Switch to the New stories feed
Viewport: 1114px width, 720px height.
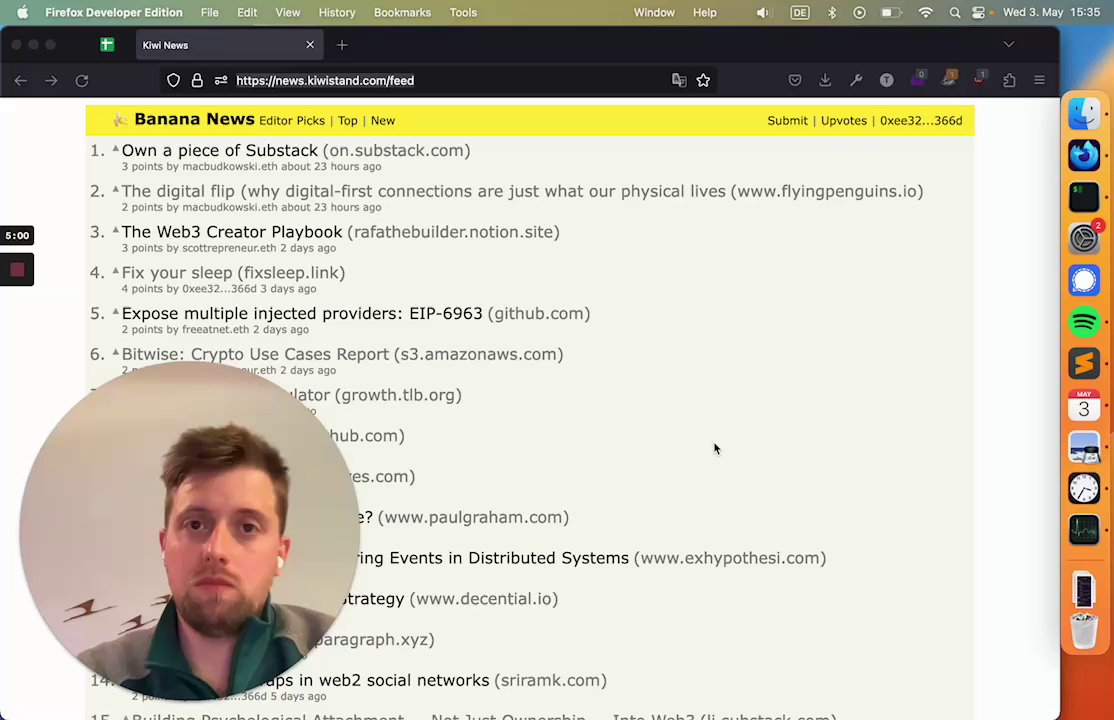(x=383, y=121)
